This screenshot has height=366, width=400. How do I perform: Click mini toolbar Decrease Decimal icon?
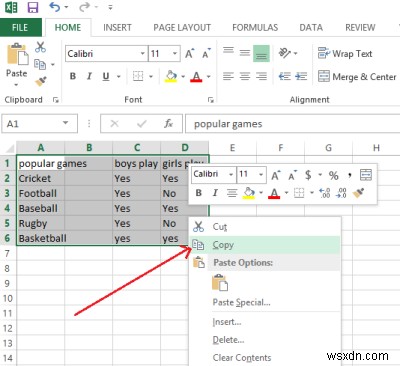[342, 193]
